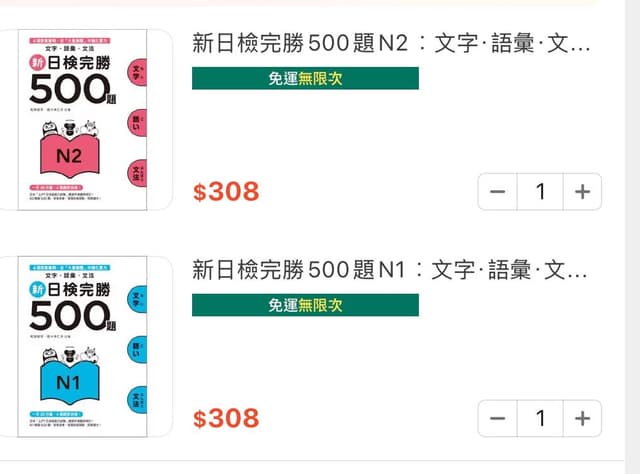
Task: Increase quantity of the N2 book
Action: click(582, 191)
